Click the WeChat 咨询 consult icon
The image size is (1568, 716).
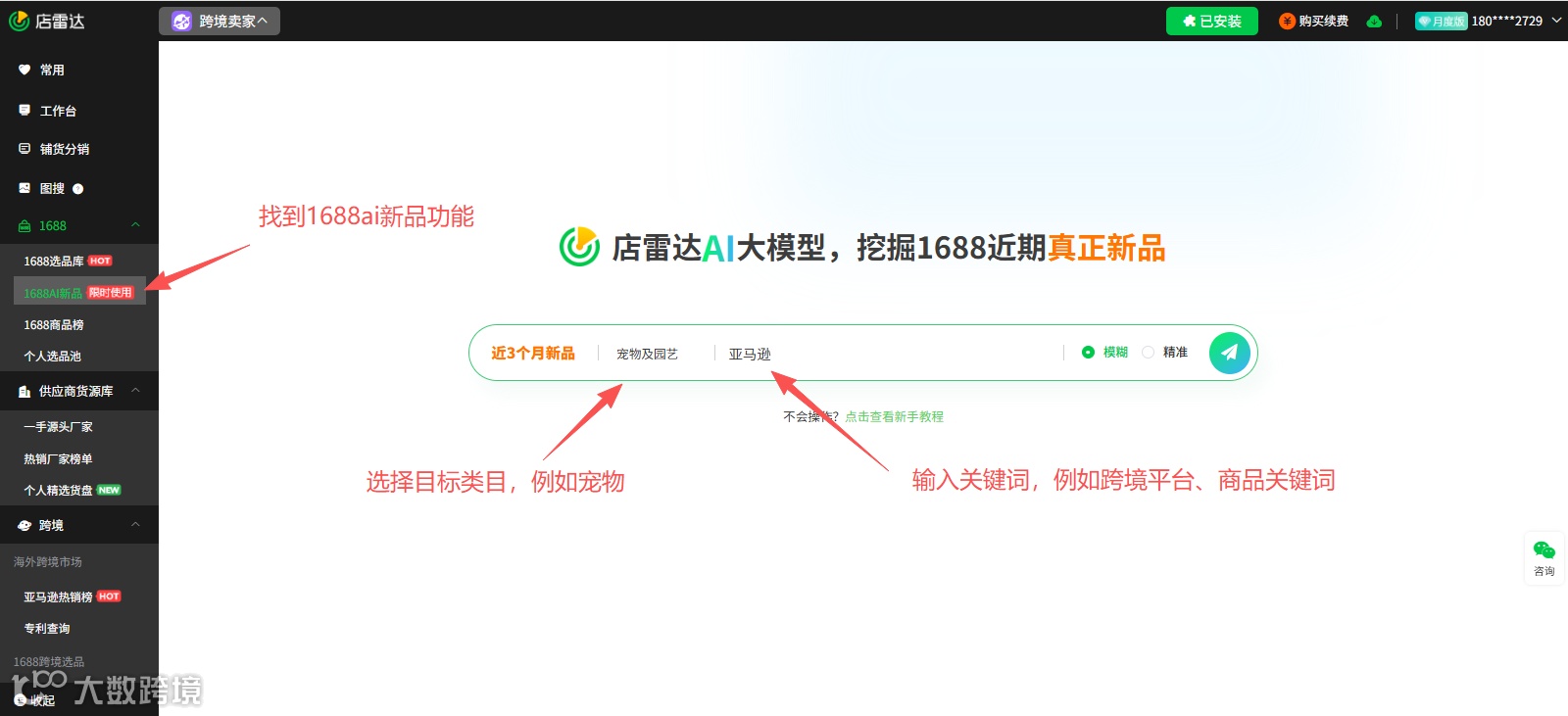[x=1543, y=557]
